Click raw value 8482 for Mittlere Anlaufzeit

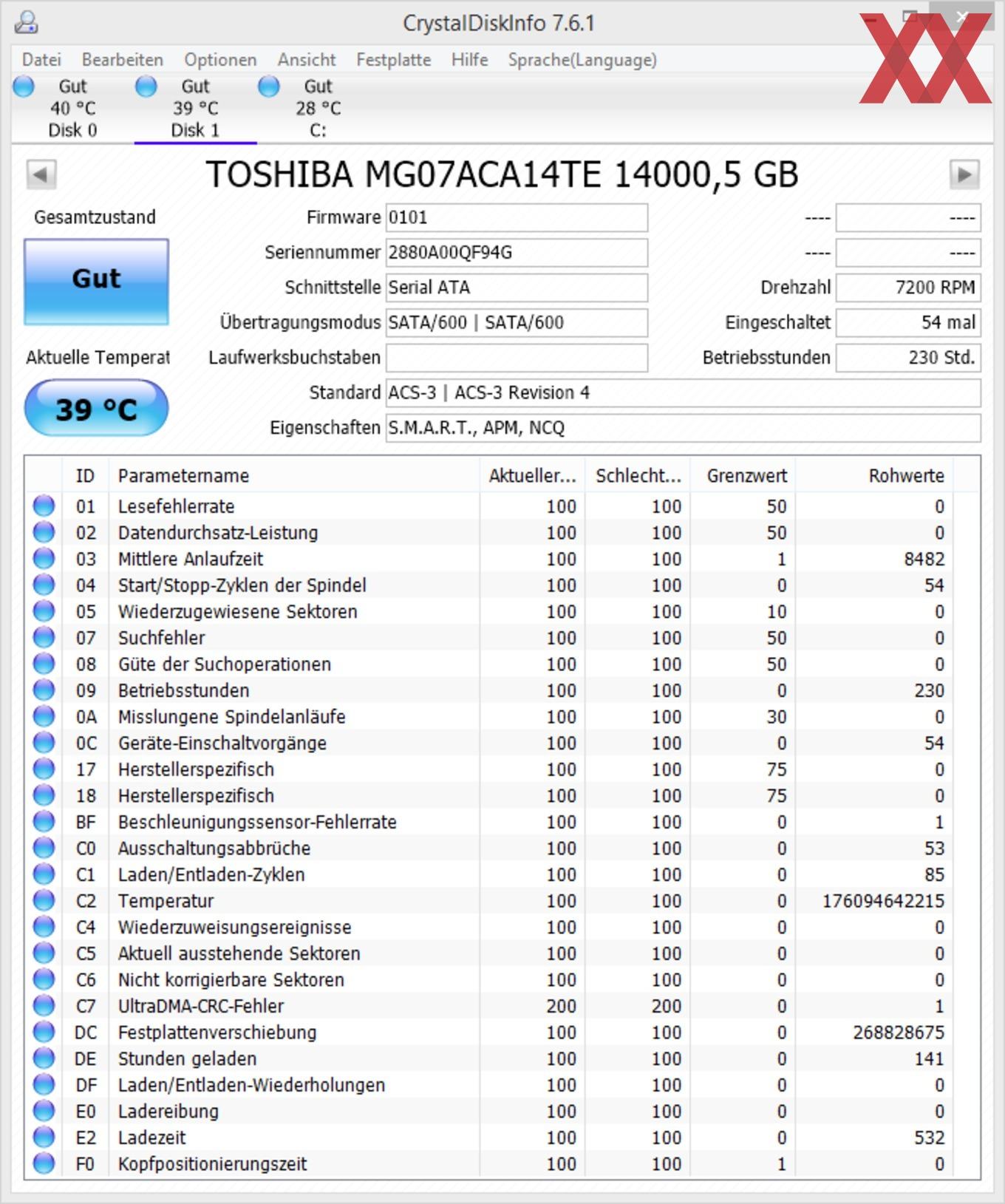[x=924, y=559]
